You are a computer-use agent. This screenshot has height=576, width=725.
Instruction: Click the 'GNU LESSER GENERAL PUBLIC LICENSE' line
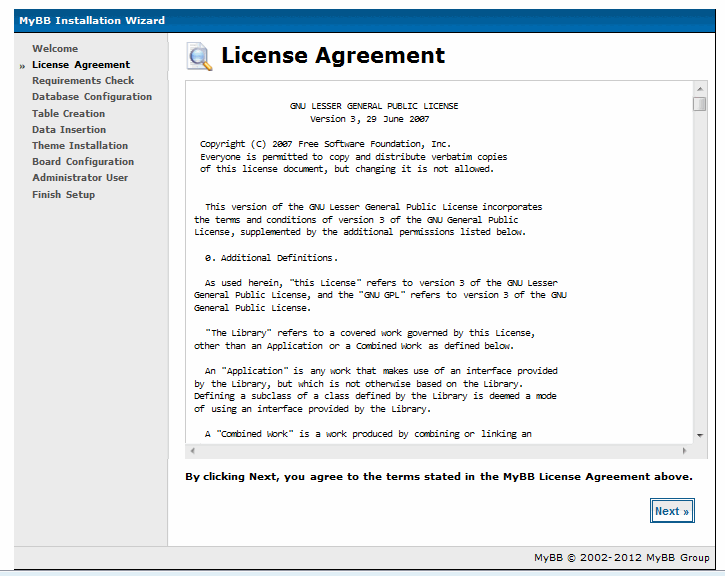[x=374, y=106]
